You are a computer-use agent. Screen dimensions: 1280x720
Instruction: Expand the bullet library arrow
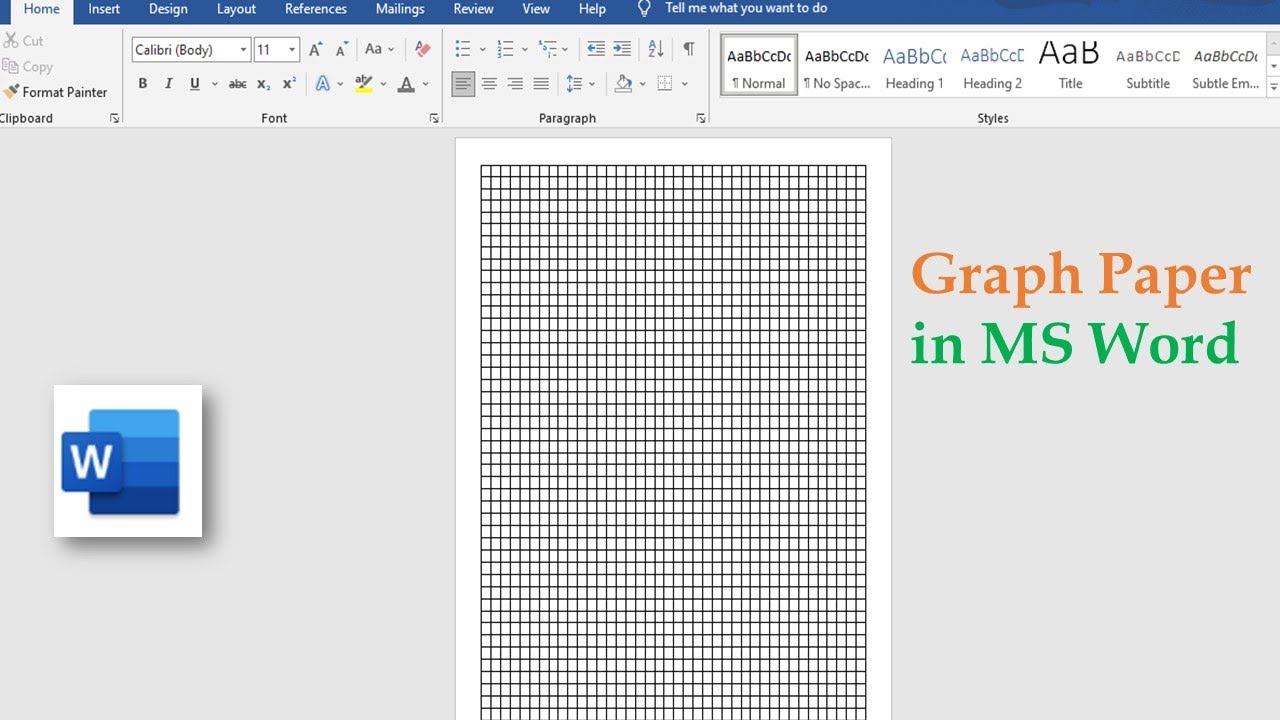click(482, 49)
